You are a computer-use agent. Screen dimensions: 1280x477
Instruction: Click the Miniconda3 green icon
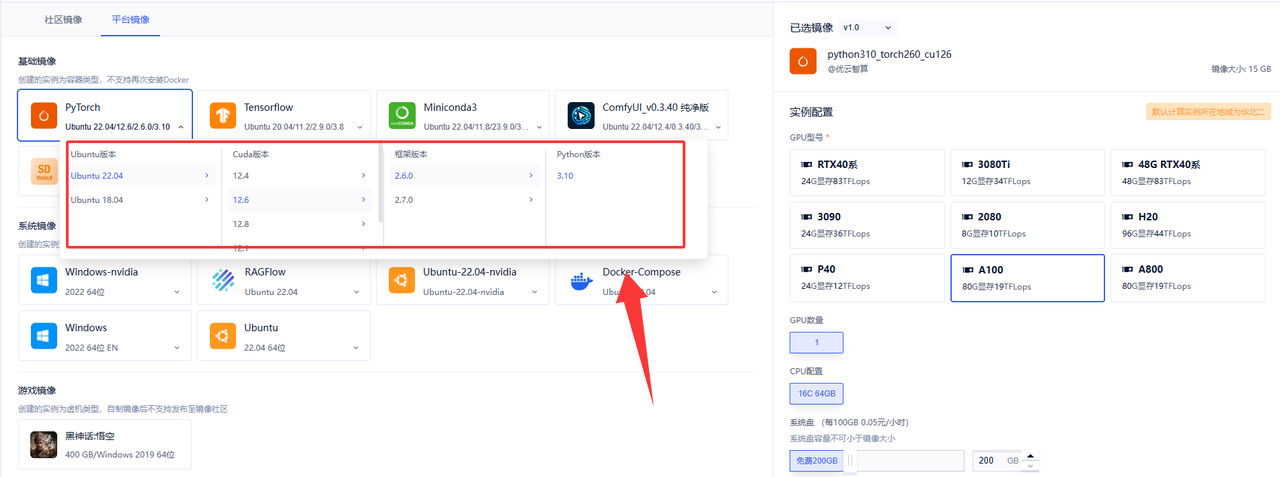[402, 116]
